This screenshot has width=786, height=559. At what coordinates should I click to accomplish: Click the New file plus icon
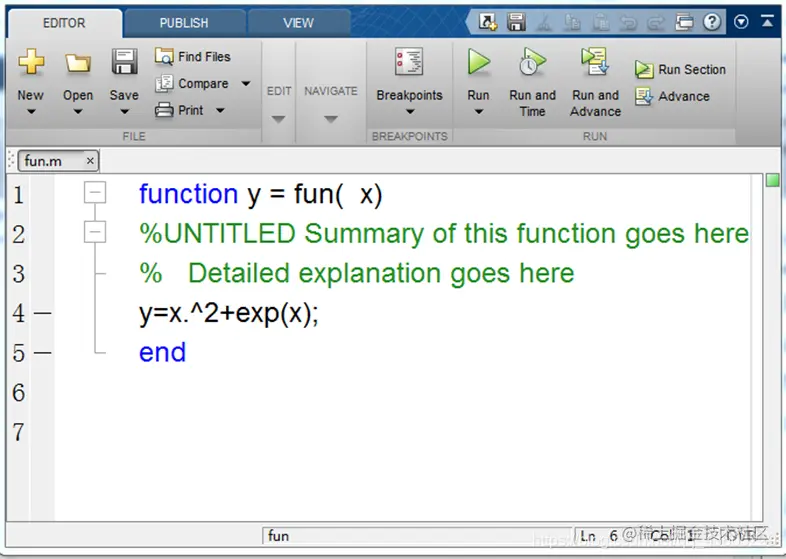pos(31,62)
